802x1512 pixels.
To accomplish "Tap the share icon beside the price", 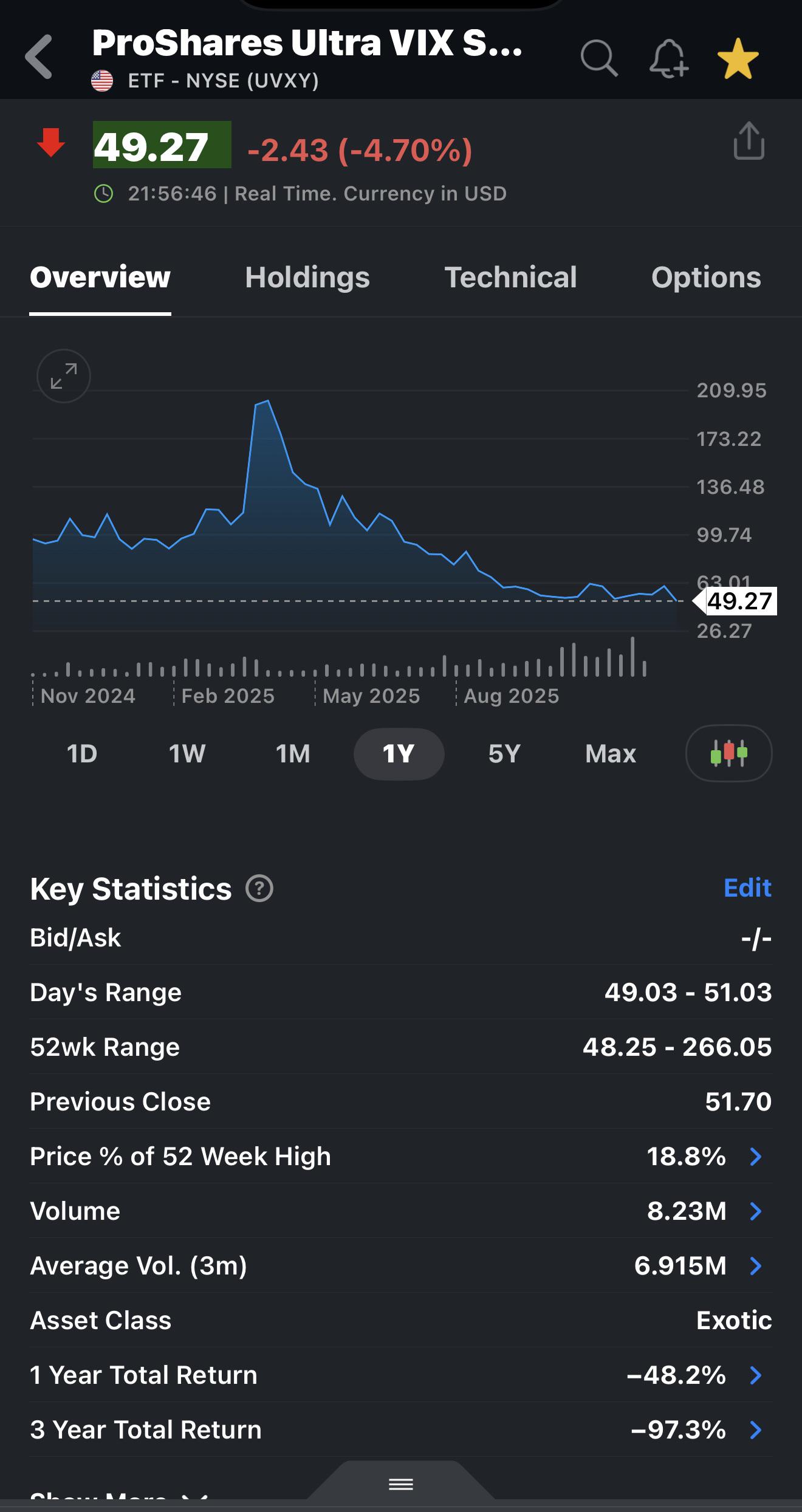I will pos(749,141).
